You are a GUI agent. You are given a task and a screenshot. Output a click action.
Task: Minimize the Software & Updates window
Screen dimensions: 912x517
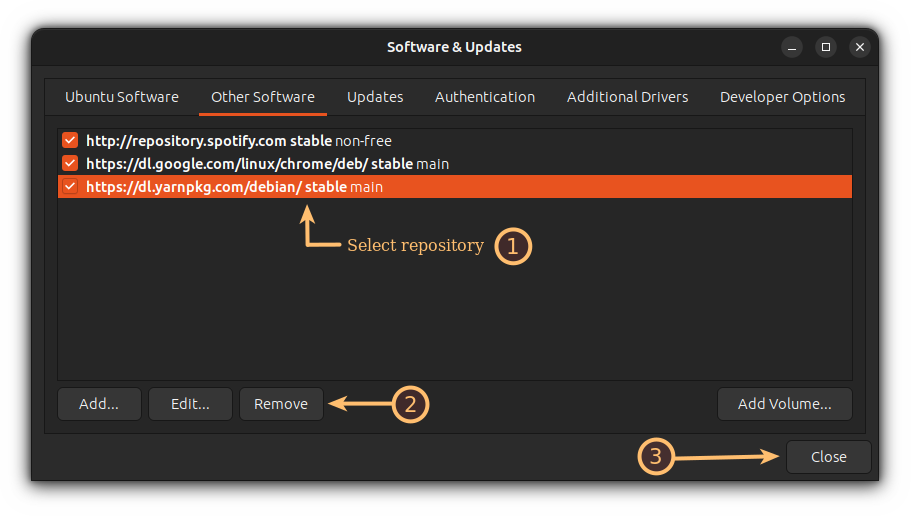[793, 46]
